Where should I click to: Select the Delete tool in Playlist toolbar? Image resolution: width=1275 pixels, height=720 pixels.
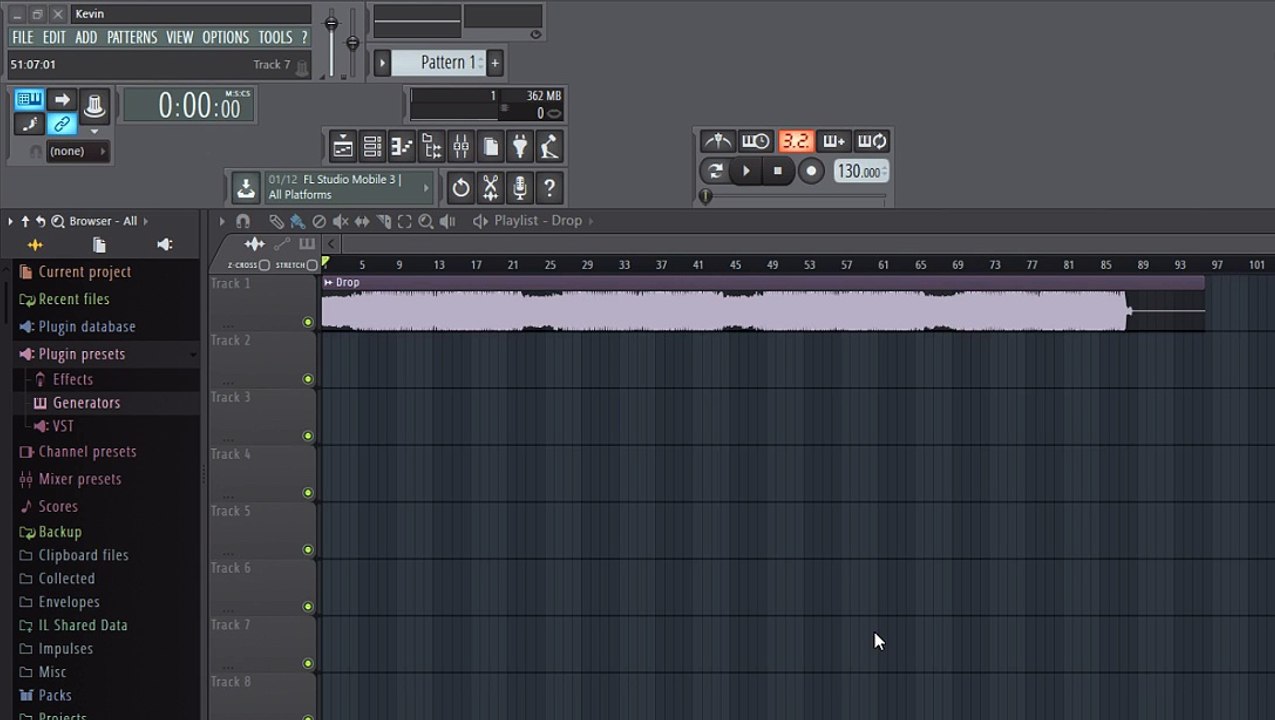[x=319, y=221]
